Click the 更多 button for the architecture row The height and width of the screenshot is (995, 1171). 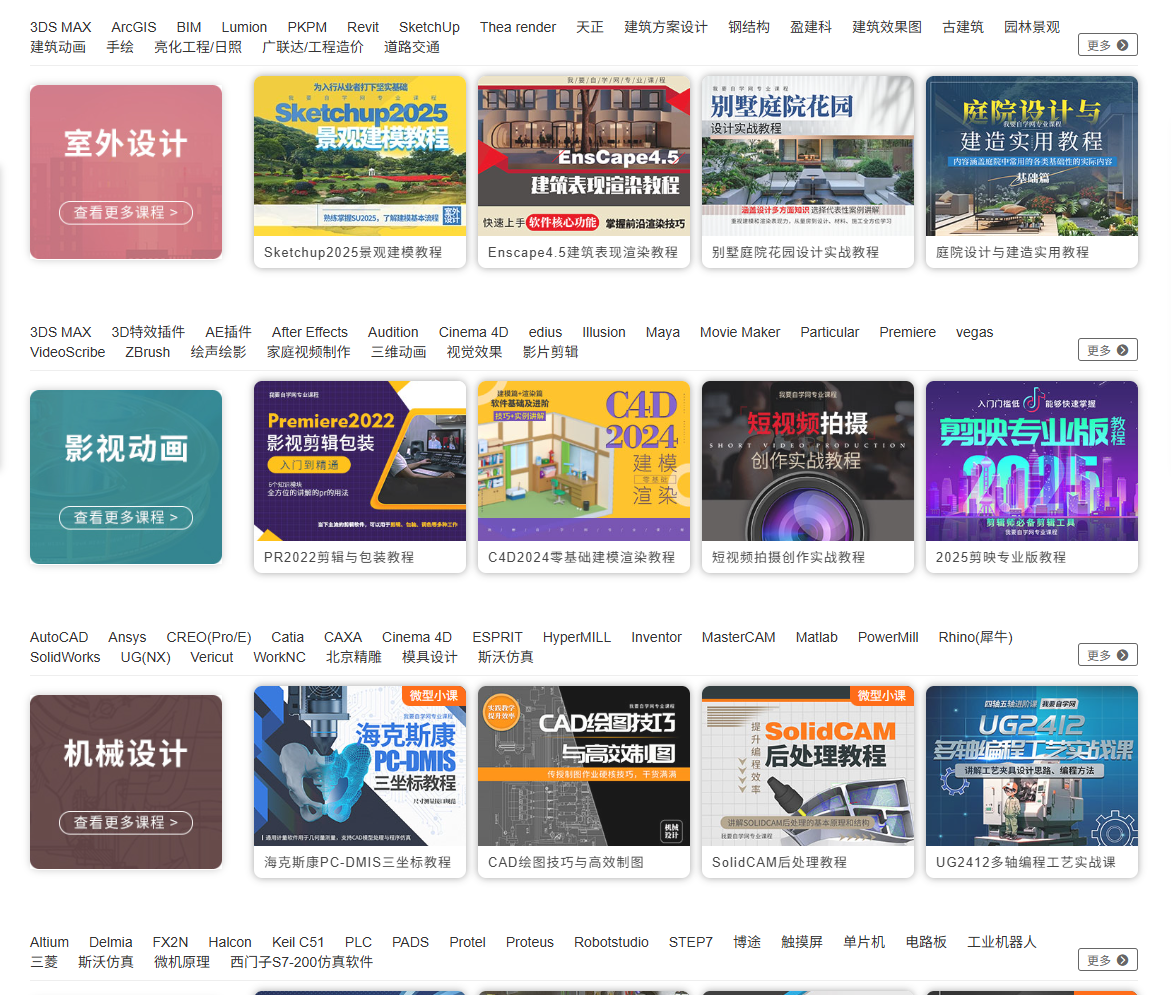coord(1107,44)
